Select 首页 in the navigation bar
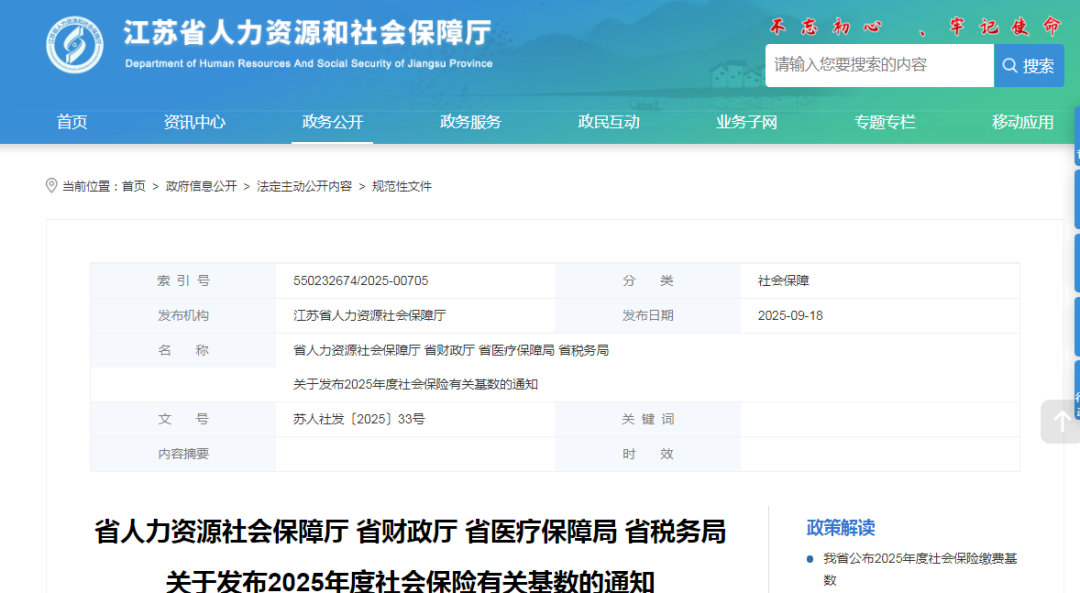The height and width of the screenshot is (593, 1080). 71,122
